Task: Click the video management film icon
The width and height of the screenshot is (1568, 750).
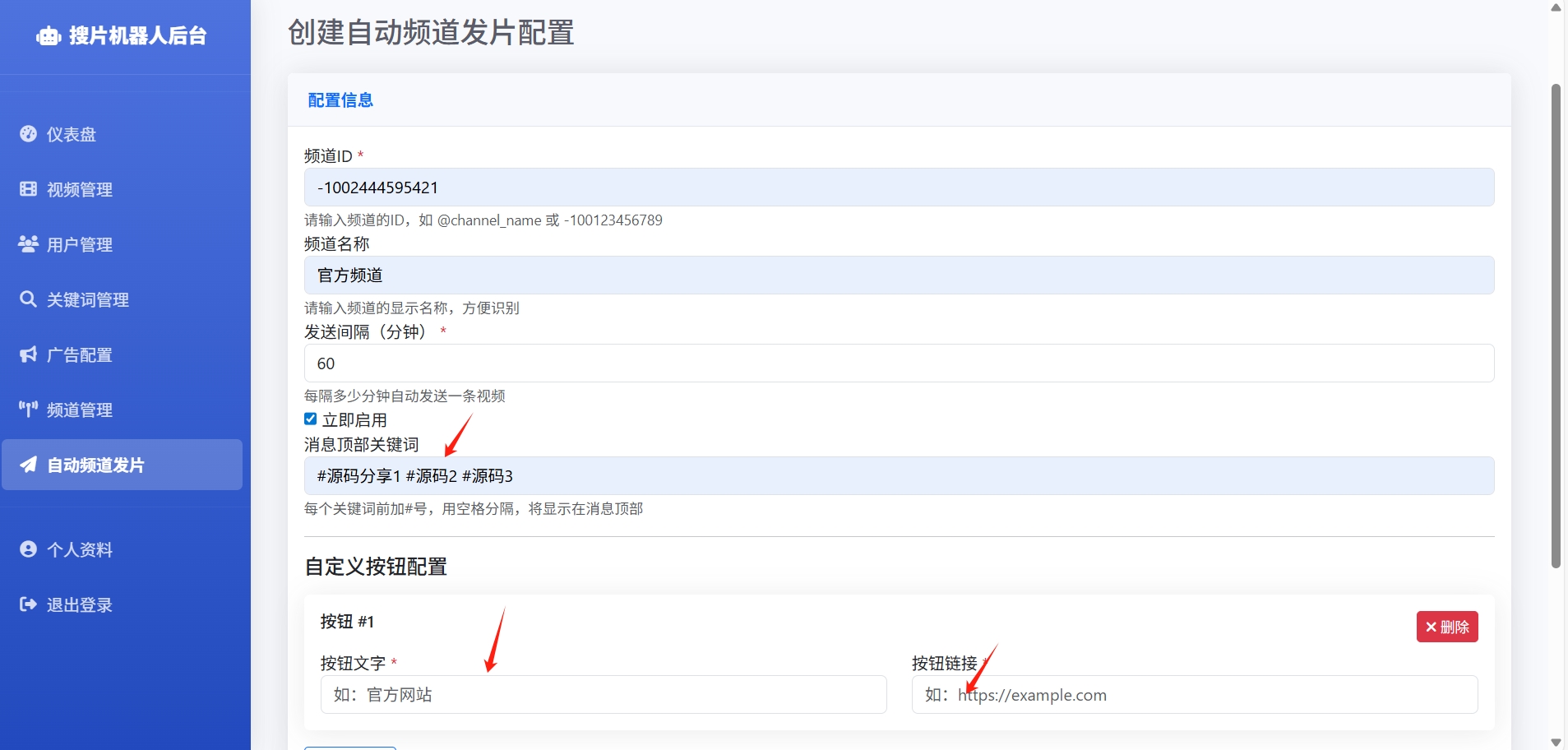Action: (28, 189)
